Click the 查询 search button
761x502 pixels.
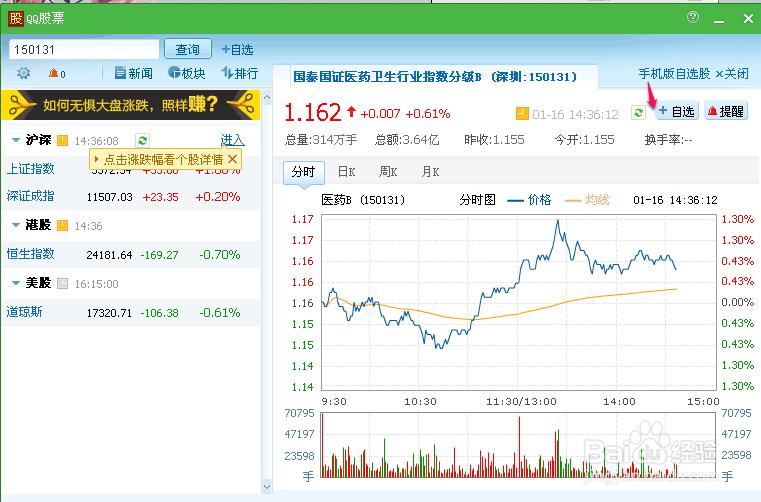(188, 49)
